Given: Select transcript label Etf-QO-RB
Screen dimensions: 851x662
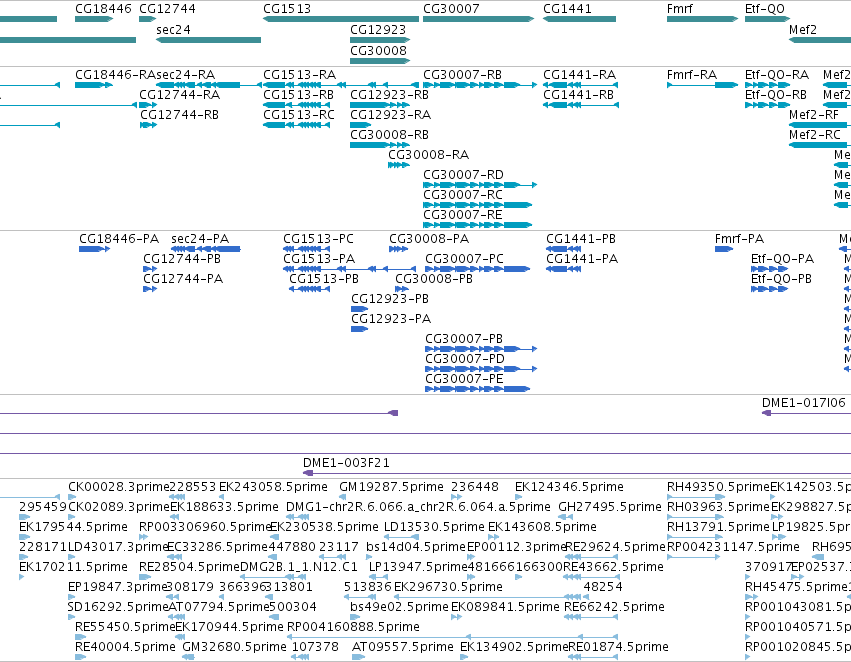Looking at the screenshot, I should point(776,95).
